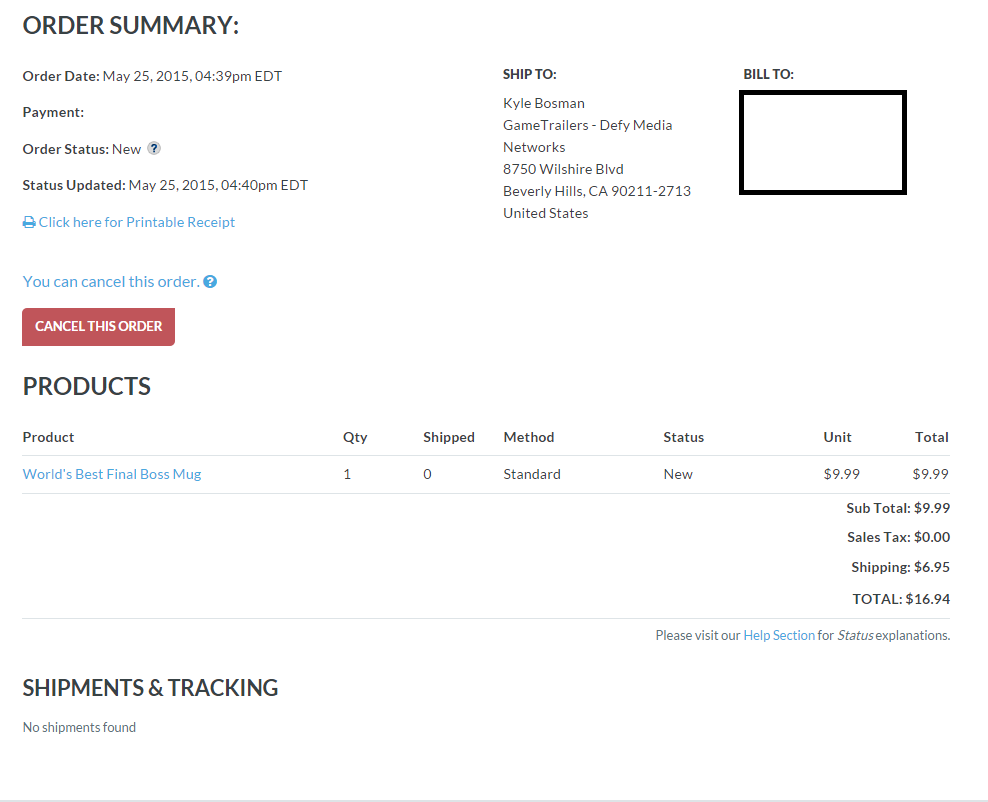Click the Shipping: $6.95 line
Viewport: 988px width, 802px height.
coord(900,567)
